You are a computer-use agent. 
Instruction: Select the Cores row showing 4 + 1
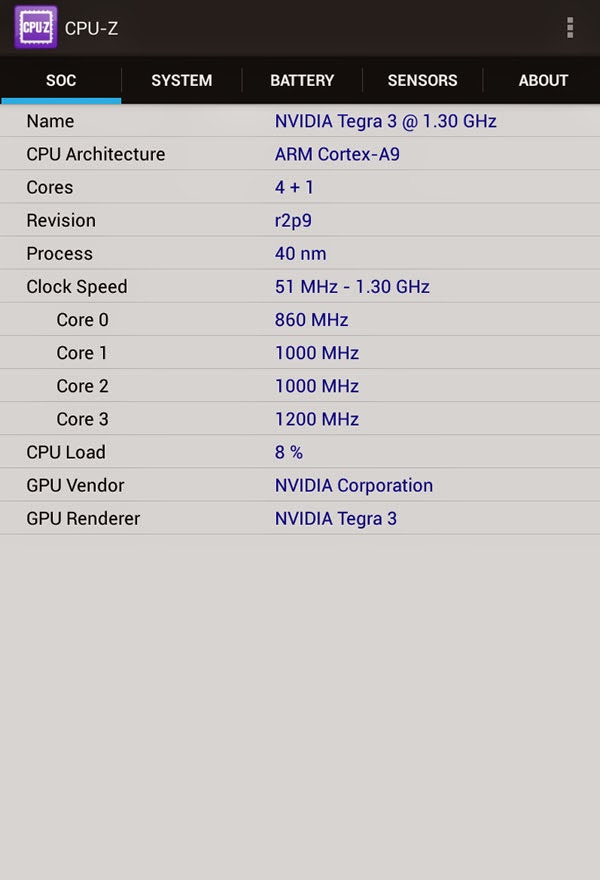tap(300, 187)
